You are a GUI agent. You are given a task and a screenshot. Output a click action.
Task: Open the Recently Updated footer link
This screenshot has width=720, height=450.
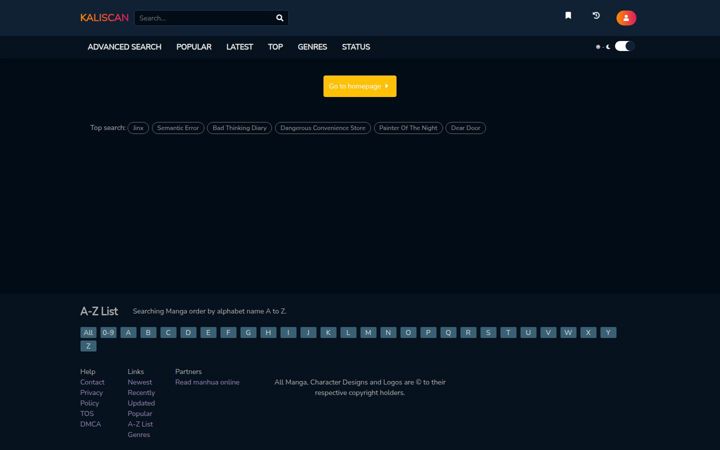tap(141, 398)
